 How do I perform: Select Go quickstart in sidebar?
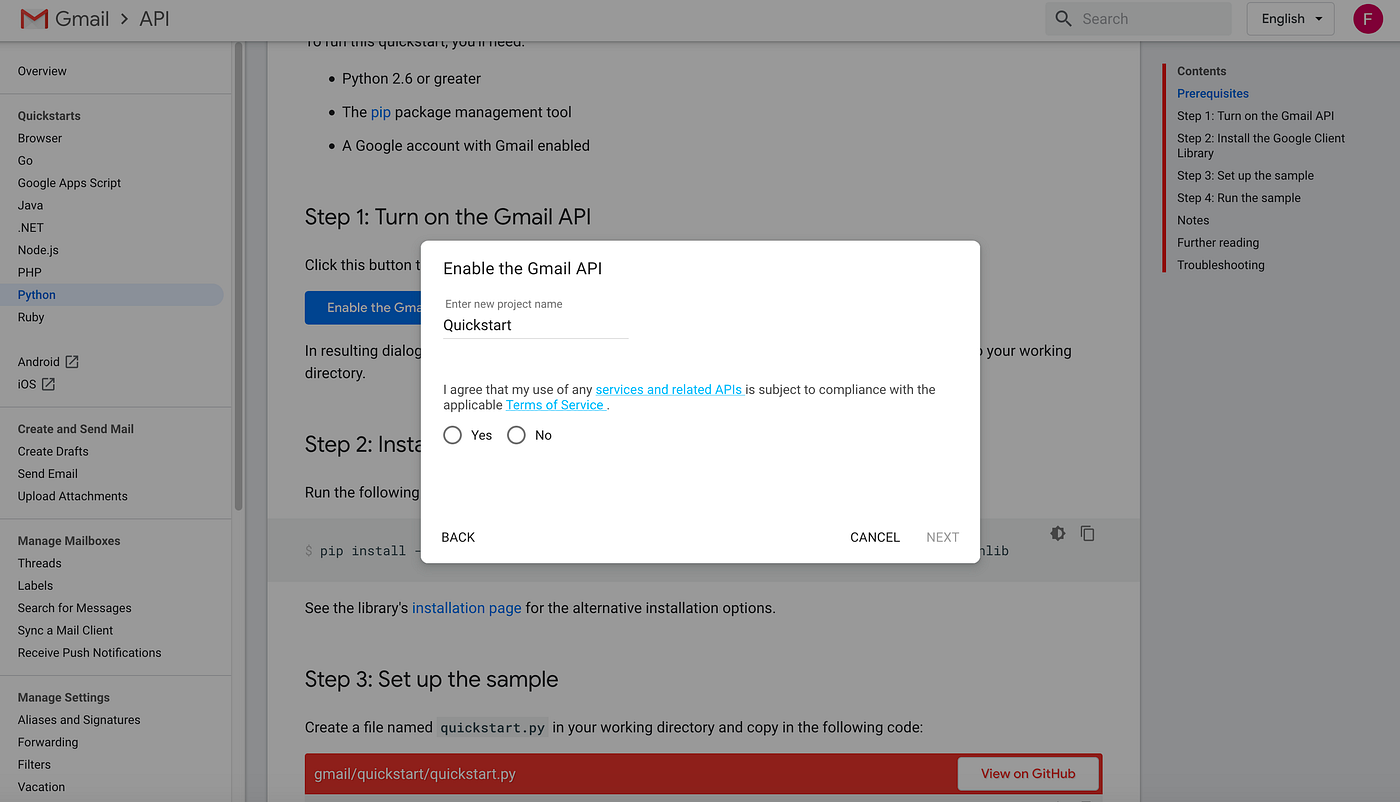pos(25,160)
